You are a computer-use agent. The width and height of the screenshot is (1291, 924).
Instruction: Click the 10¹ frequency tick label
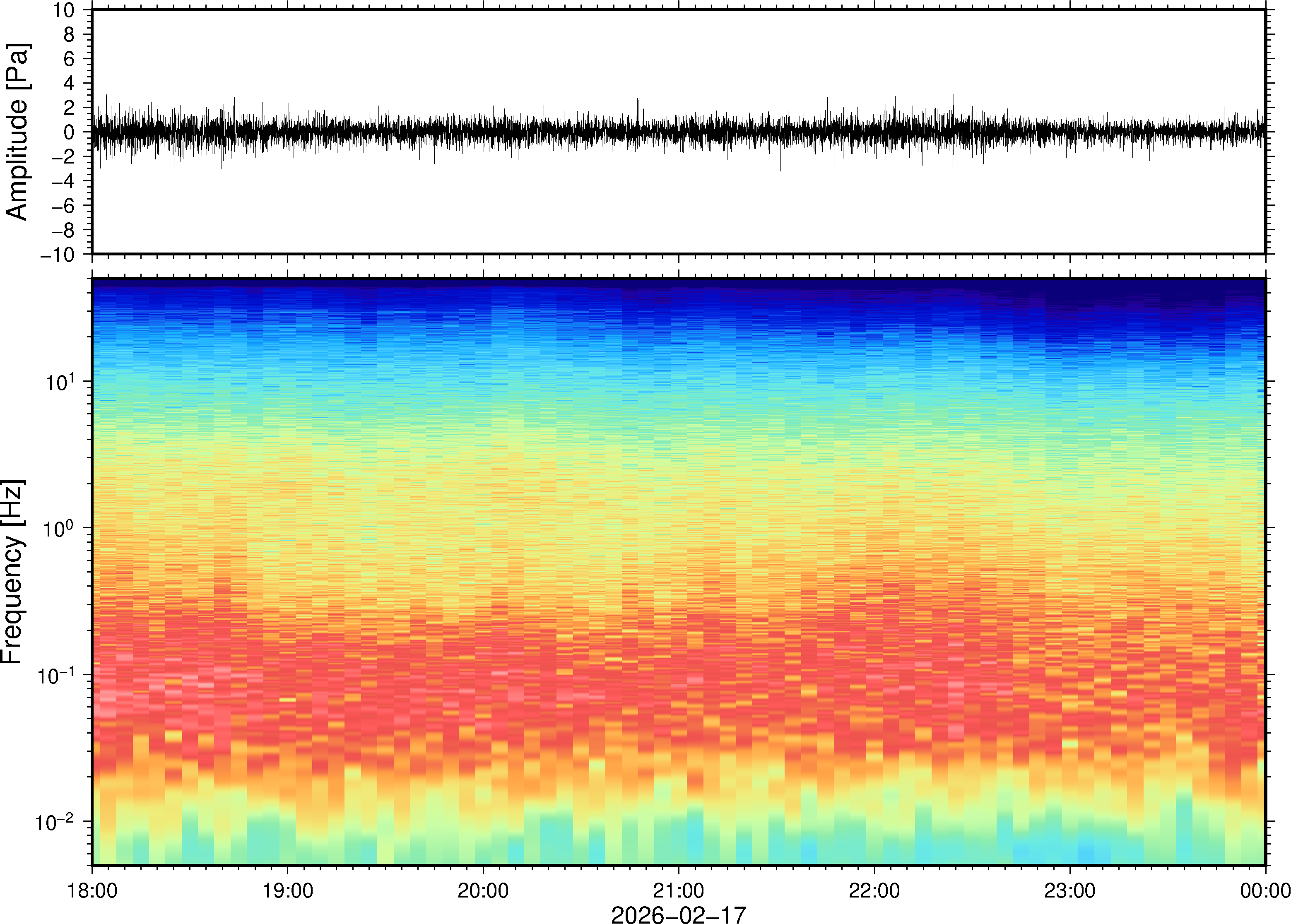(60, 382)
